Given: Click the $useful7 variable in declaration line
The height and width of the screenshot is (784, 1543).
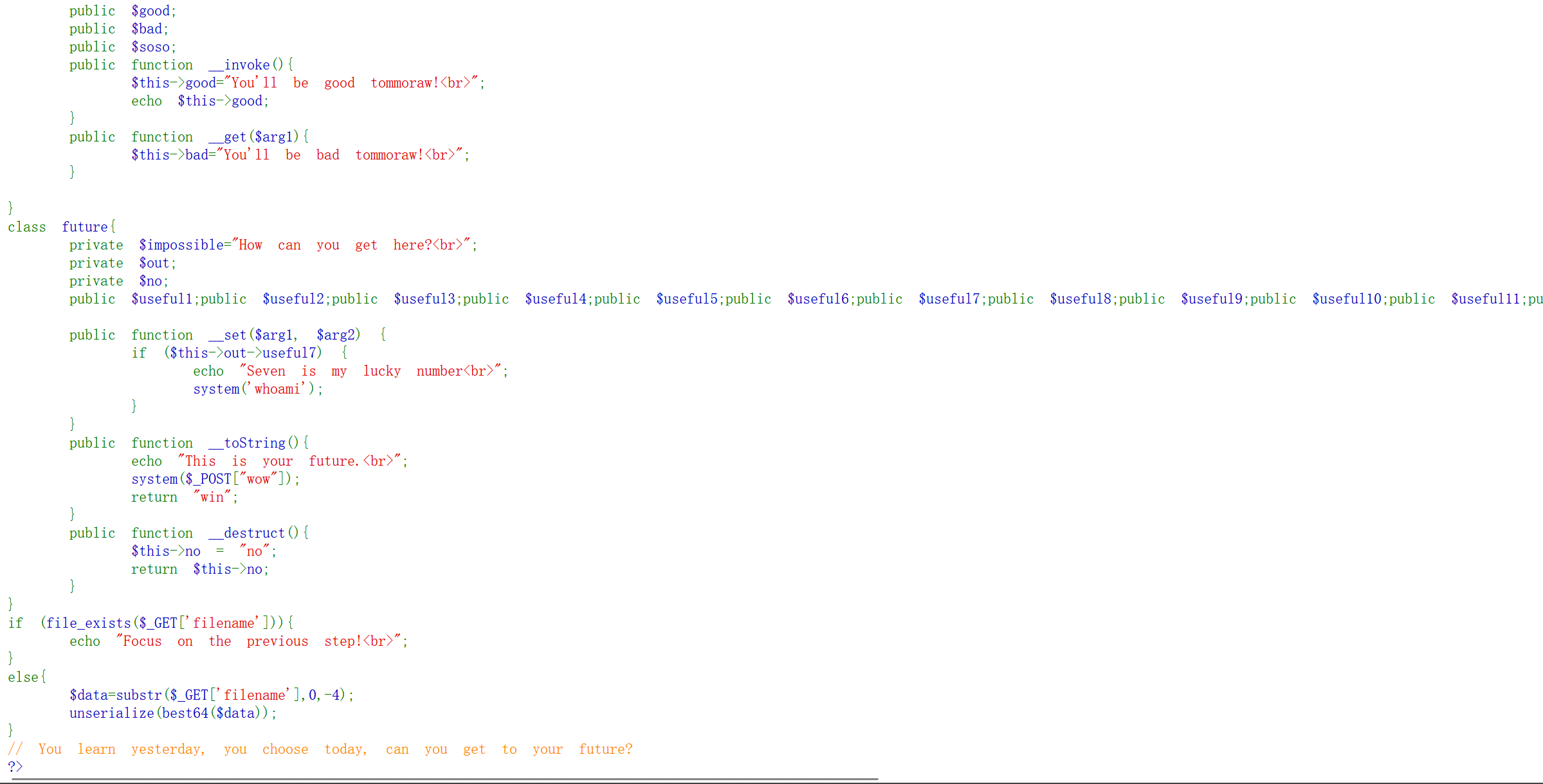Looking at the screenshot, I should point(949,299).
